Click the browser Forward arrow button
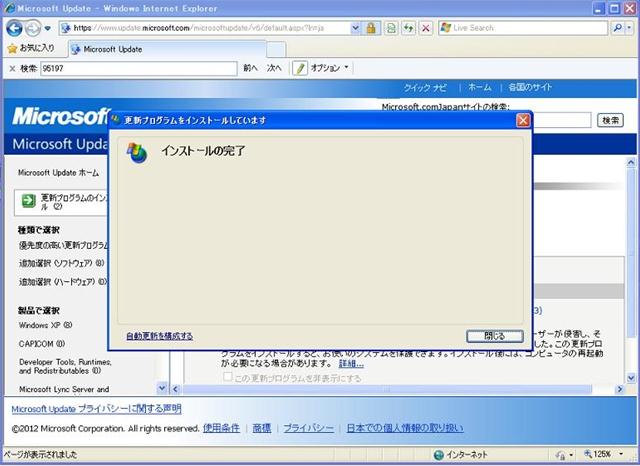640x466 pixels. tap(33, 28)
